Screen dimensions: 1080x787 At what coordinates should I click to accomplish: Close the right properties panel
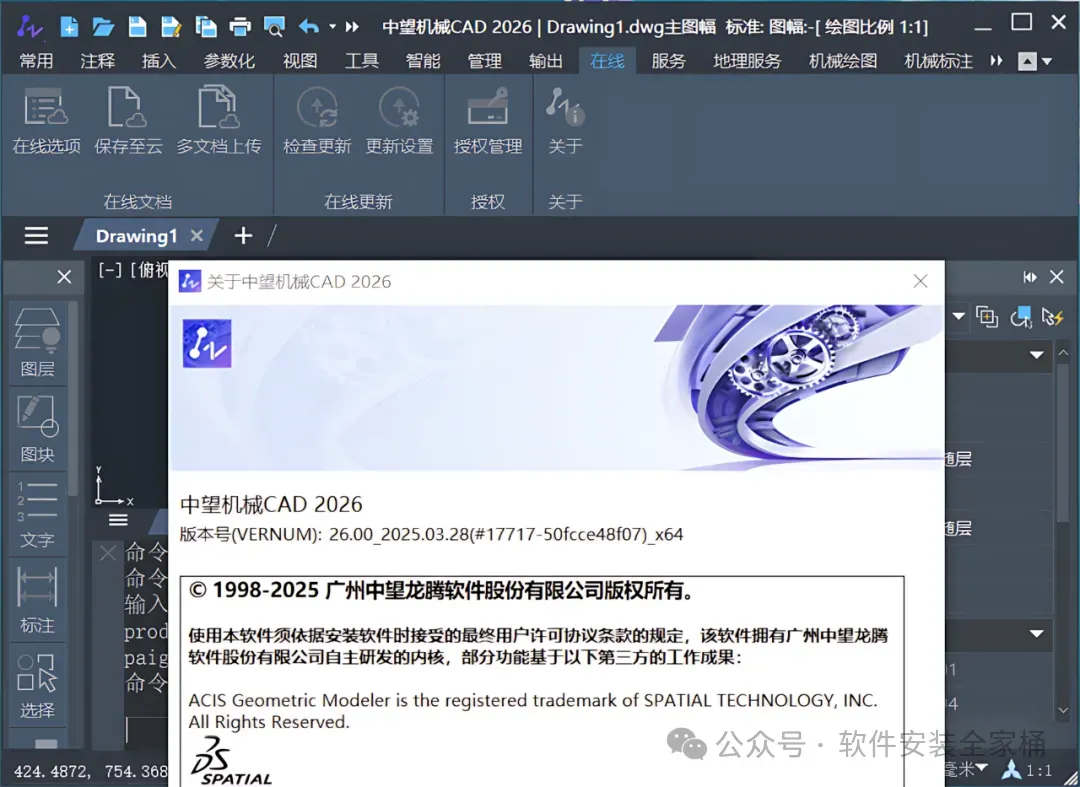click(x=1057, y=277)
